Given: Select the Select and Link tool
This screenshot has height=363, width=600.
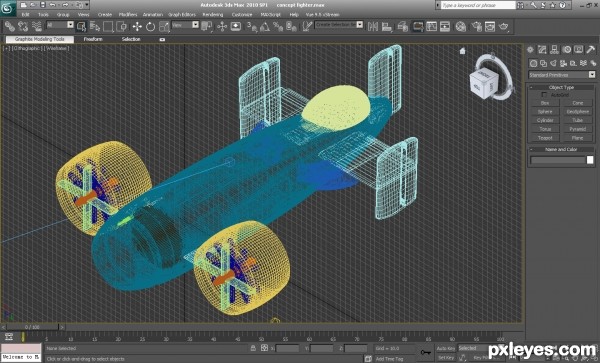Looking at the screenshot, I should click(10, 26).
